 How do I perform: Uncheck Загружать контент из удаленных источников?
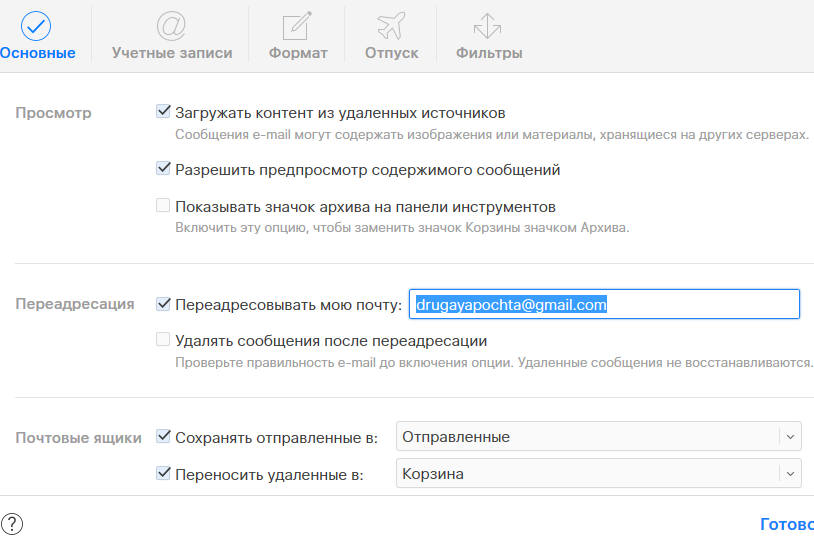point(164,112)
